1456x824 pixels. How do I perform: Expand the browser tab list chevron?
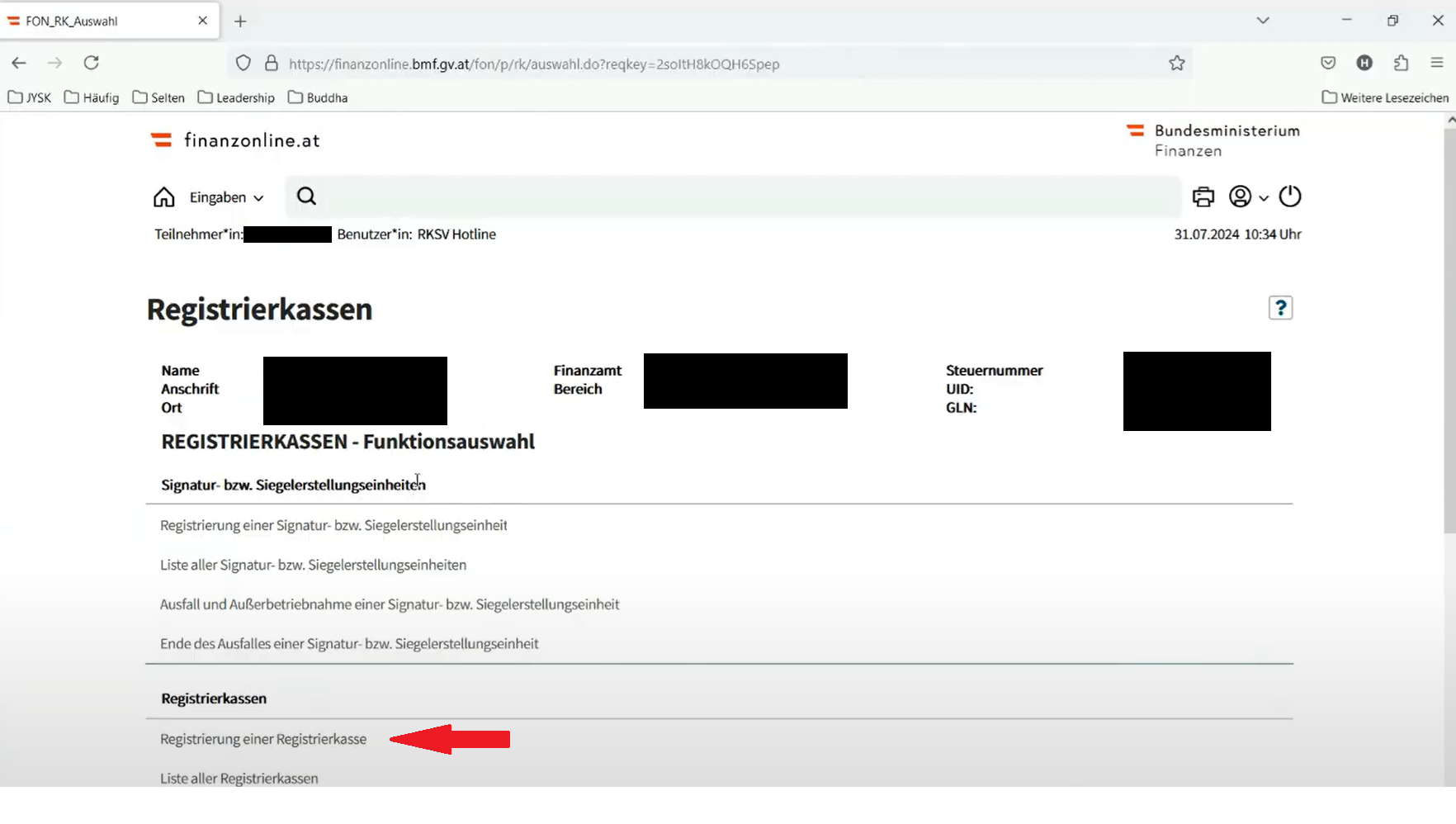(1262, 21)
